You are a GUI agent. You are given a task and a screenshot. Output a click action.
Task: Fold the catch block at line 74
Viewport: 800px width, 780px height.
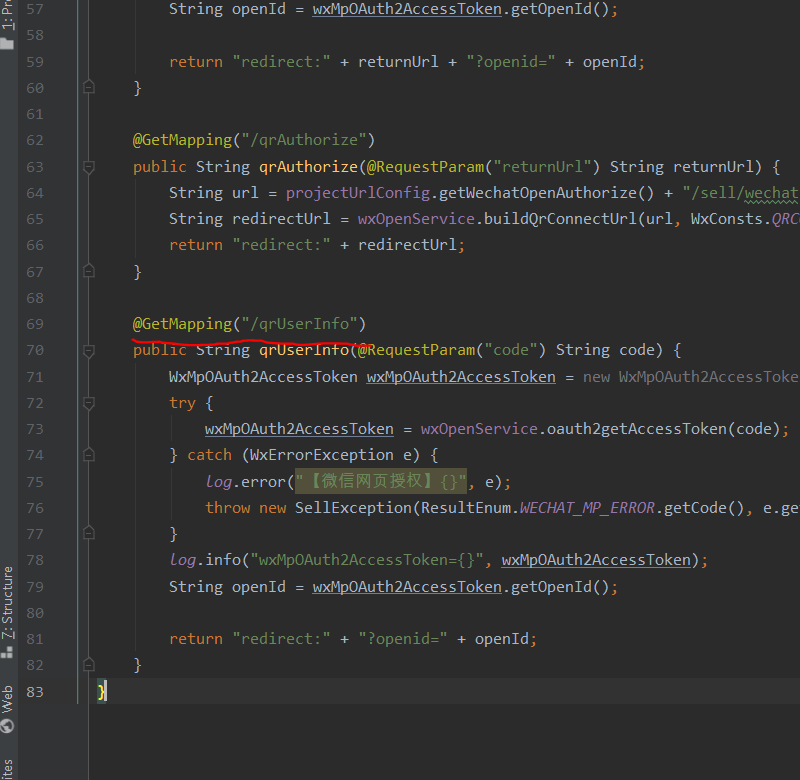click(x=89, y=454)
